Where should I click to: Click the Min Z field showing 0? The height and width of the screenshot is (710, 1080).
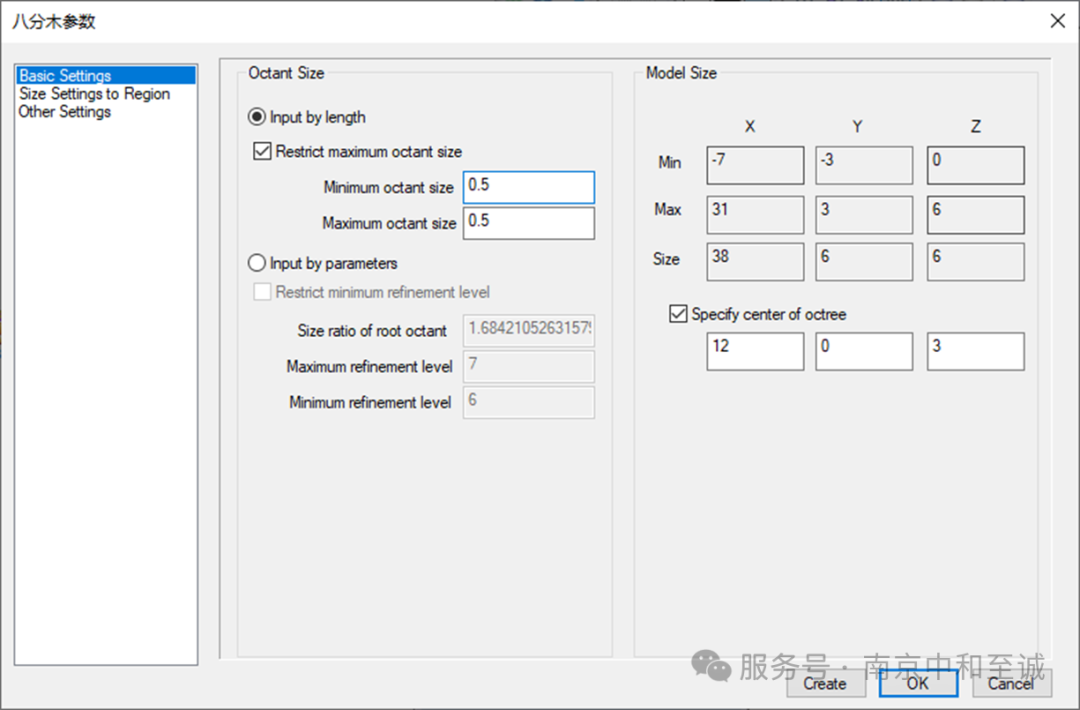coord(975,165)
